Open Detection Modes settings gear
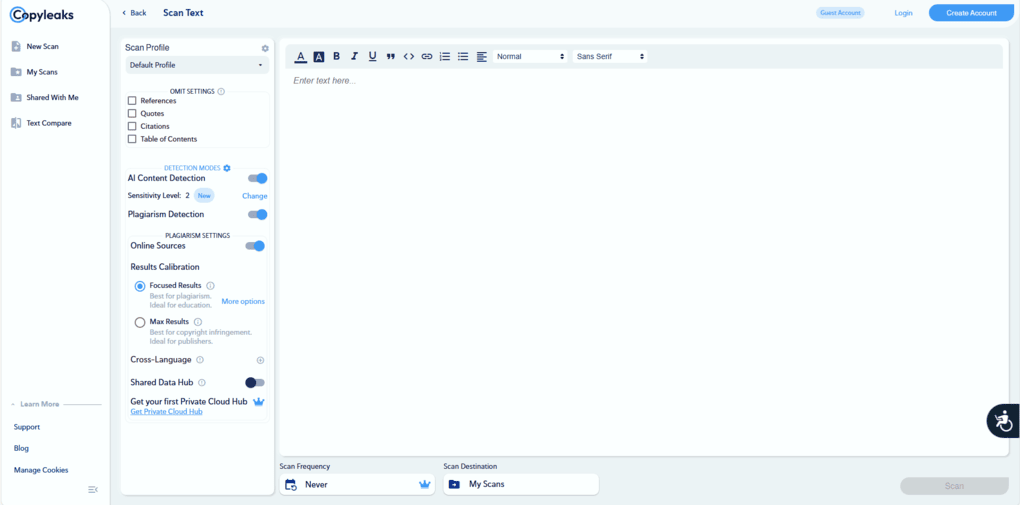This screenshot has height=505, width=1020. point(227,168)
